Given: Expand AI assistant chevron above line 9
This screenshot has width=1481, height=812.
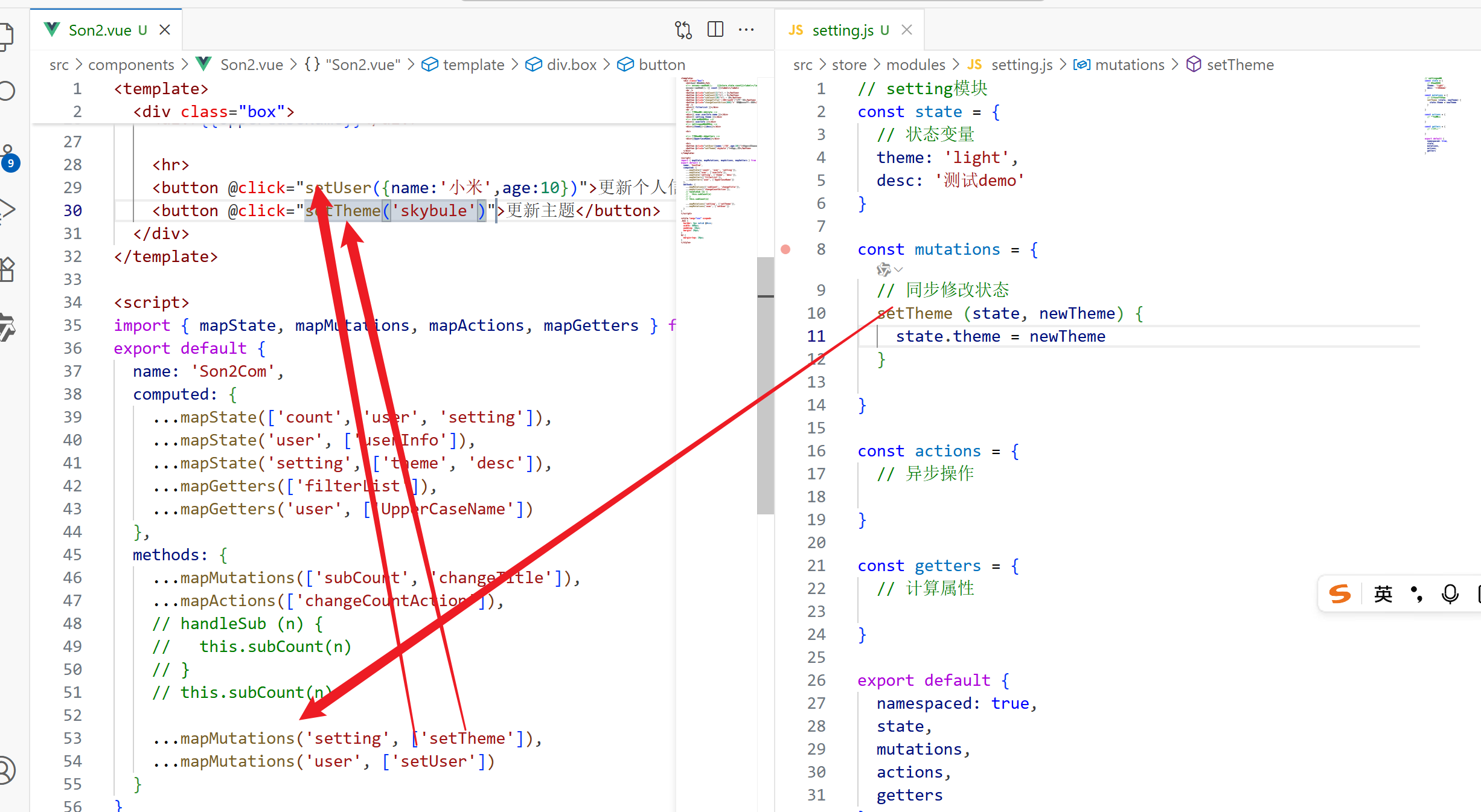Looking at the screenshot, I should pyautogui.click(x=898, y=270).
